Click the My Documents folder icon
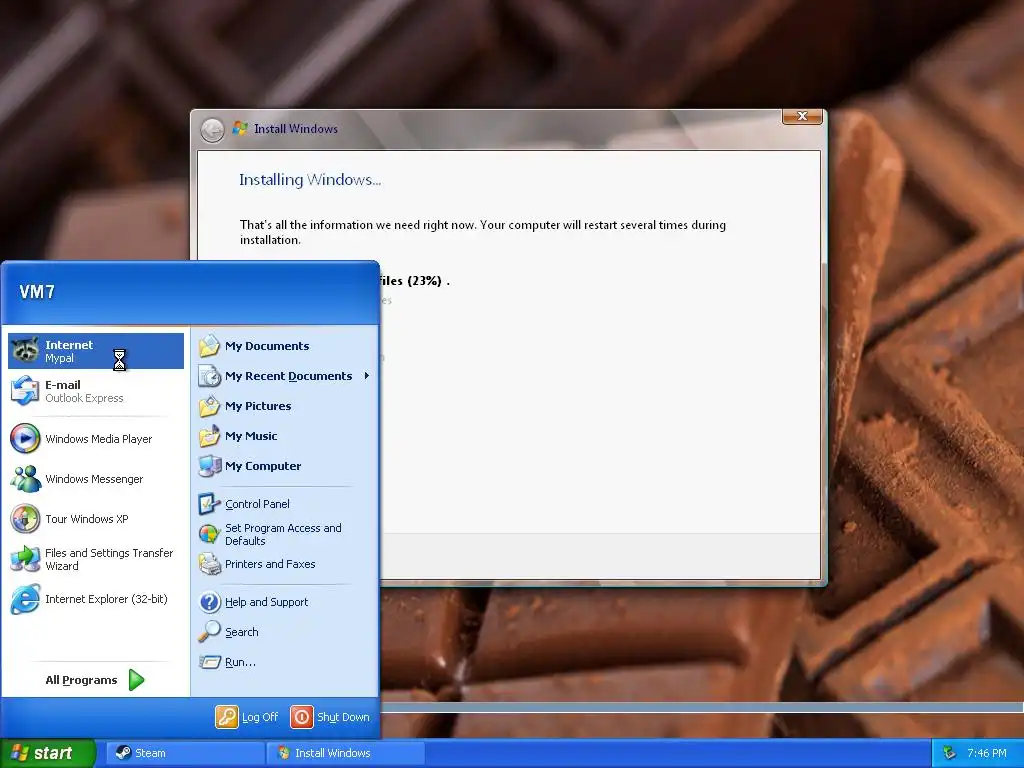The image size is (1024, 768). coord(210,345)
